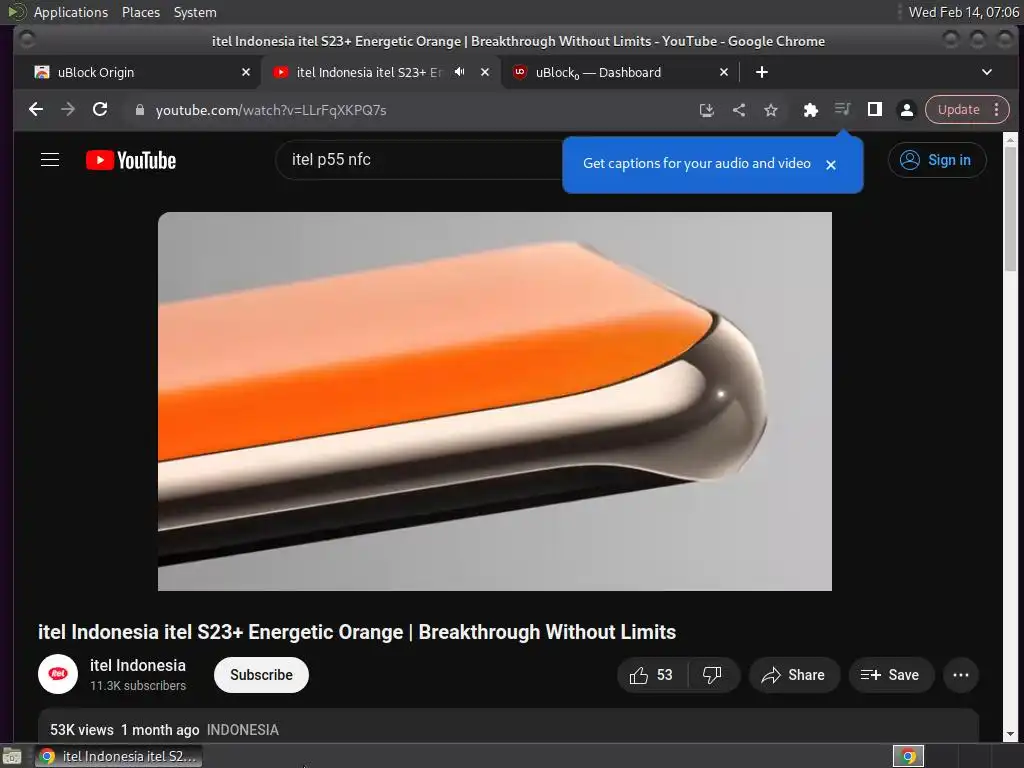Save the video to a playlist

[891, 675]
